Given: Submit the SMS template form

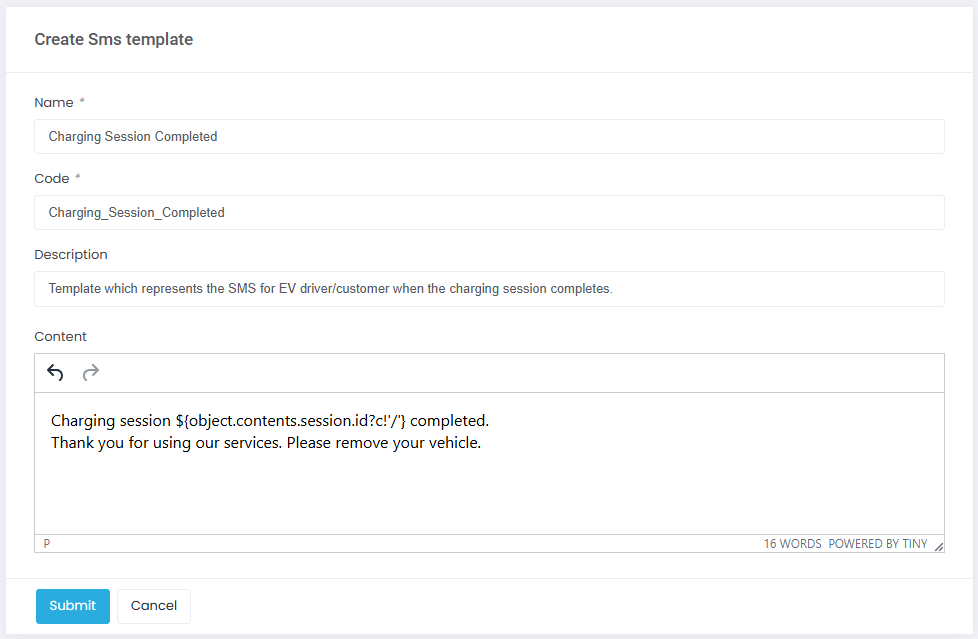Looking at the screenshot, I should pos(73,606).
